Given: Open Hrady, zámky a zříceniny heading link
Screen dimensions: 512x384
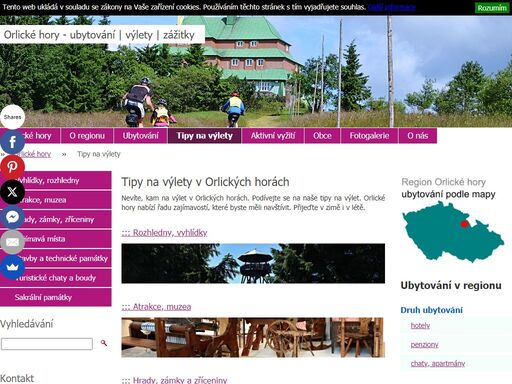Looking at the screenshot, I should [174, 380].
